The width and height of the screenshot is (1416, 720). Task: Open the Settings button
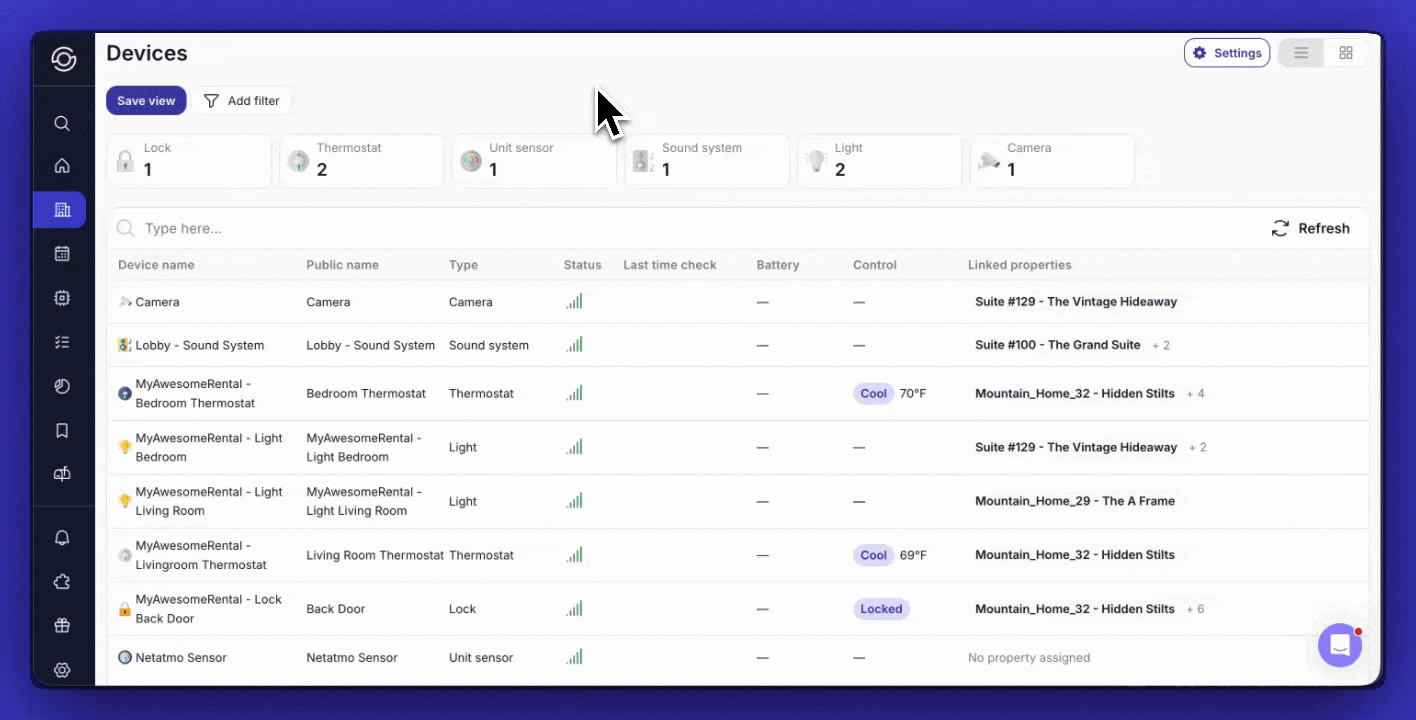1227,53
